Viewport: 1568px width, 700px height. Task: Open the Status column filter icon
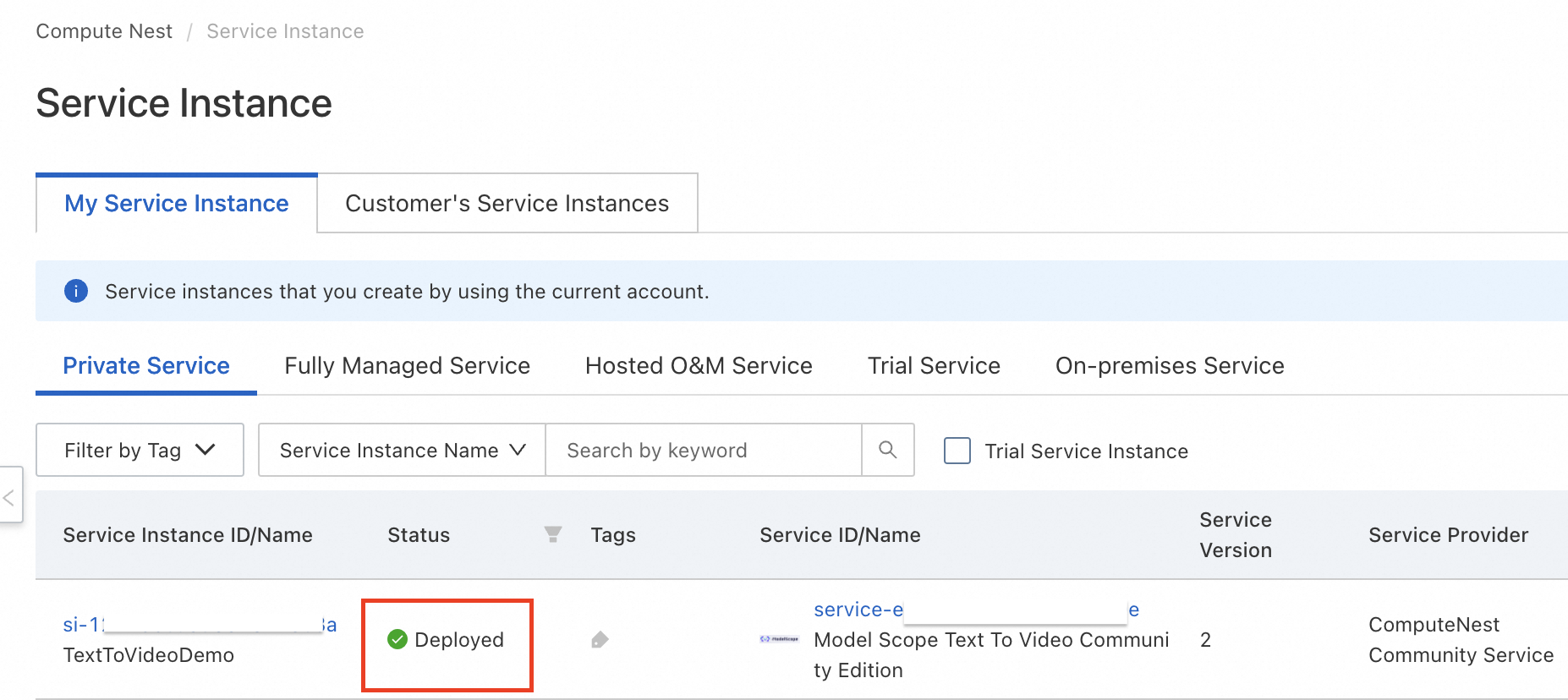553,534
